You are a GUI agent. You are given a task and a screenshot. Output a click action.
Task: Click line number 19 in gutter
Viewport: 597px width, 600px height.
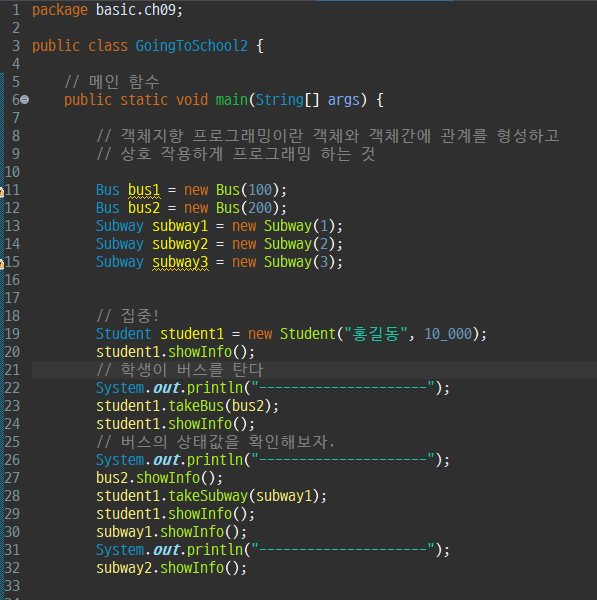[x=12, y=334]
